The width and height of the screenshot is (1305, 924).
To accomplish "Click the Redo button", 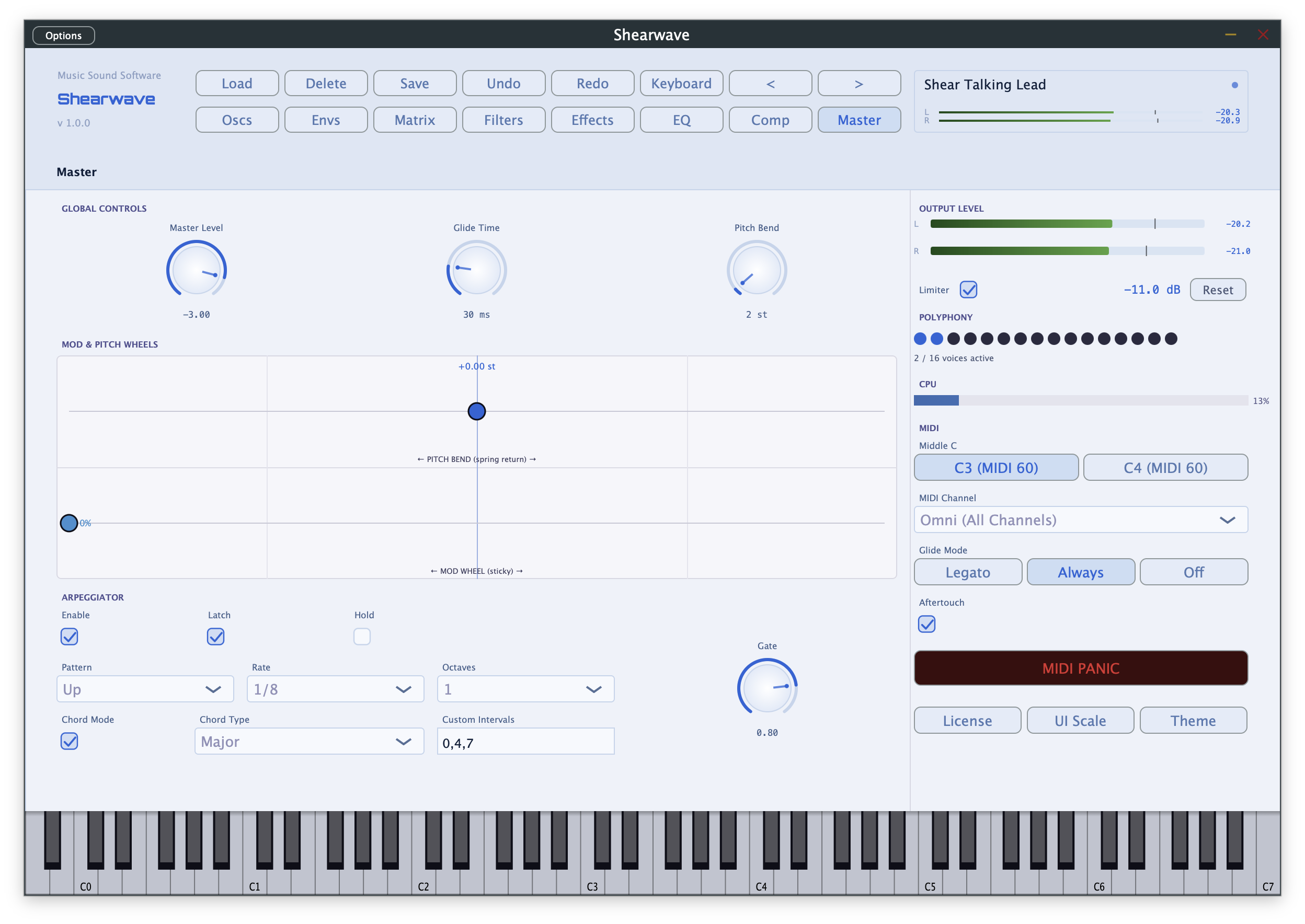I will coord(592,84).
